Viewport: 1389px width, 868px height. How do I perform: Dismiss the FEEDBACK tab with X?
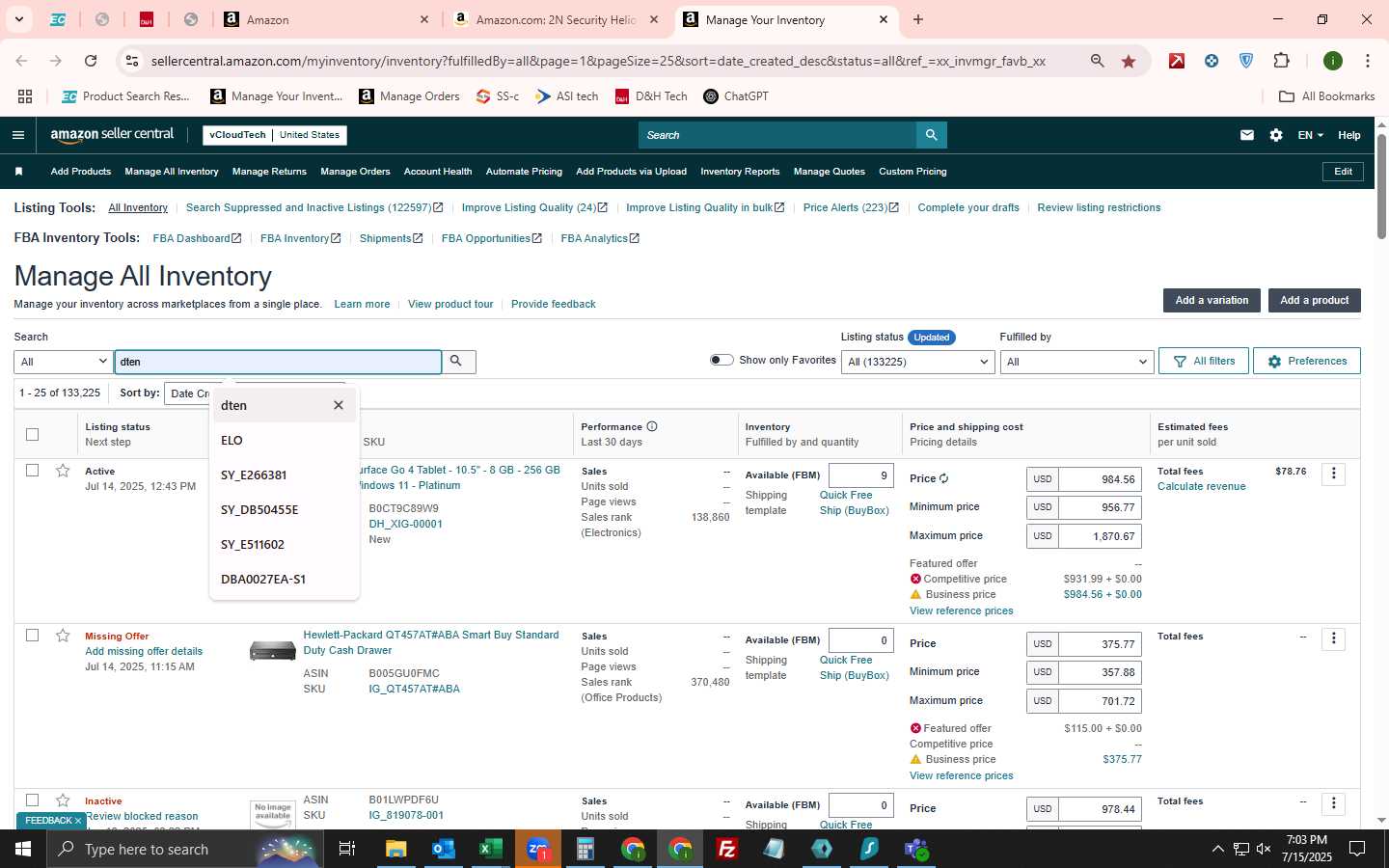[x=78, y=821]
